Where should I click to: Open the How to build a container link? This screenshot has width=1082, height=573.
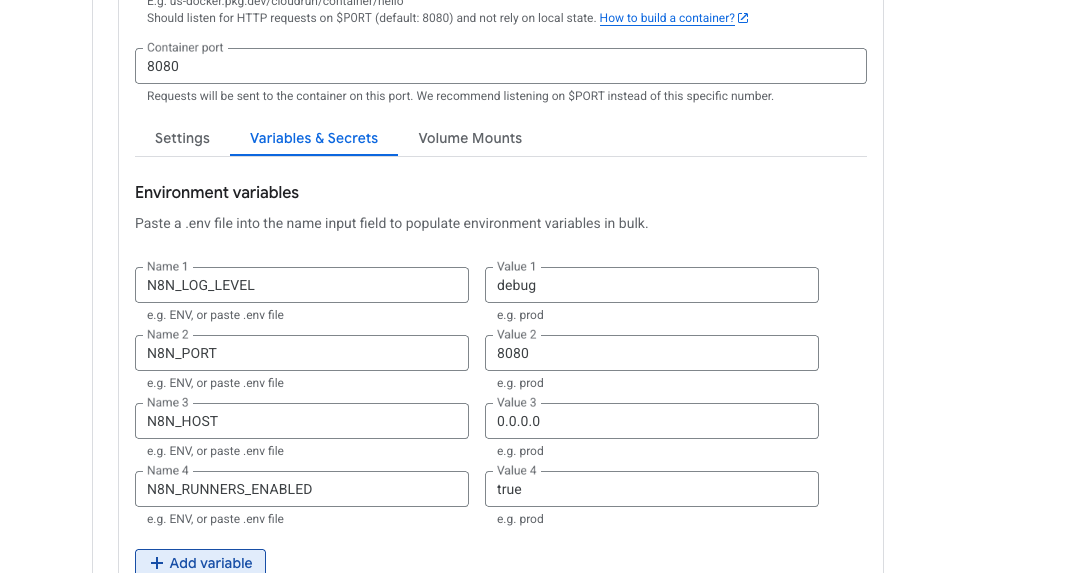[667, 18]
